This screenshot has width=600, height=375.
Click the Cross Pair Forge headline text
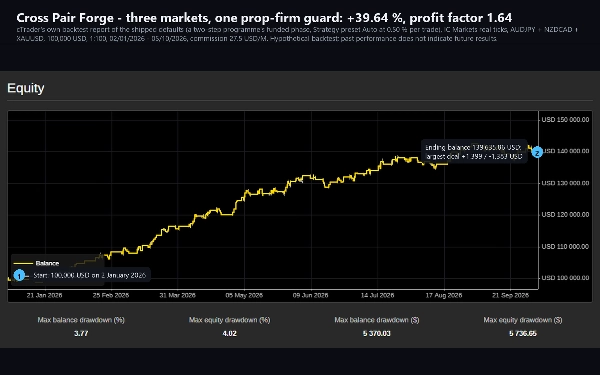(x=264, y=18)
